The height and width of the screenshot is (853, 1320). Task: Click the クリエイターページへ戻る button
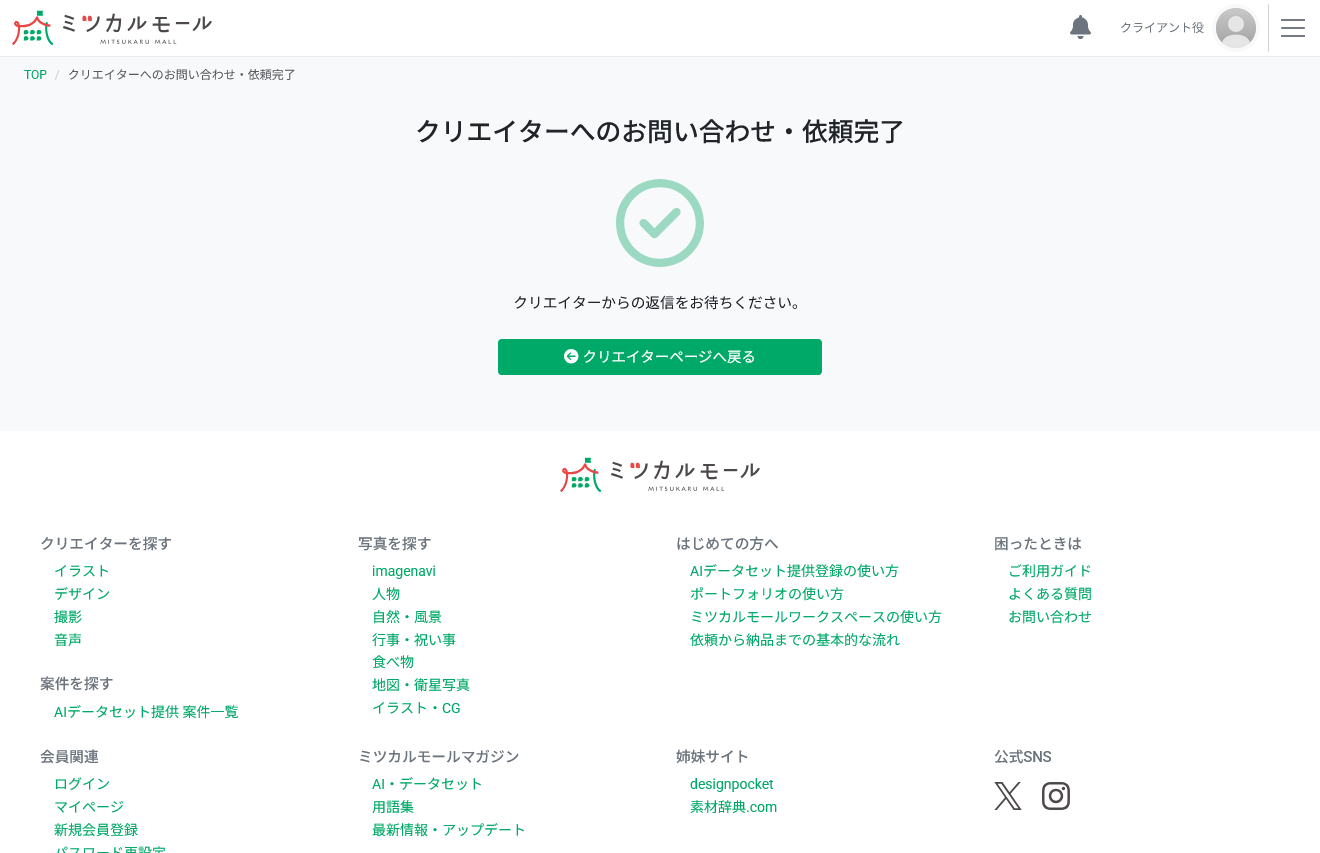click(660, 357)
